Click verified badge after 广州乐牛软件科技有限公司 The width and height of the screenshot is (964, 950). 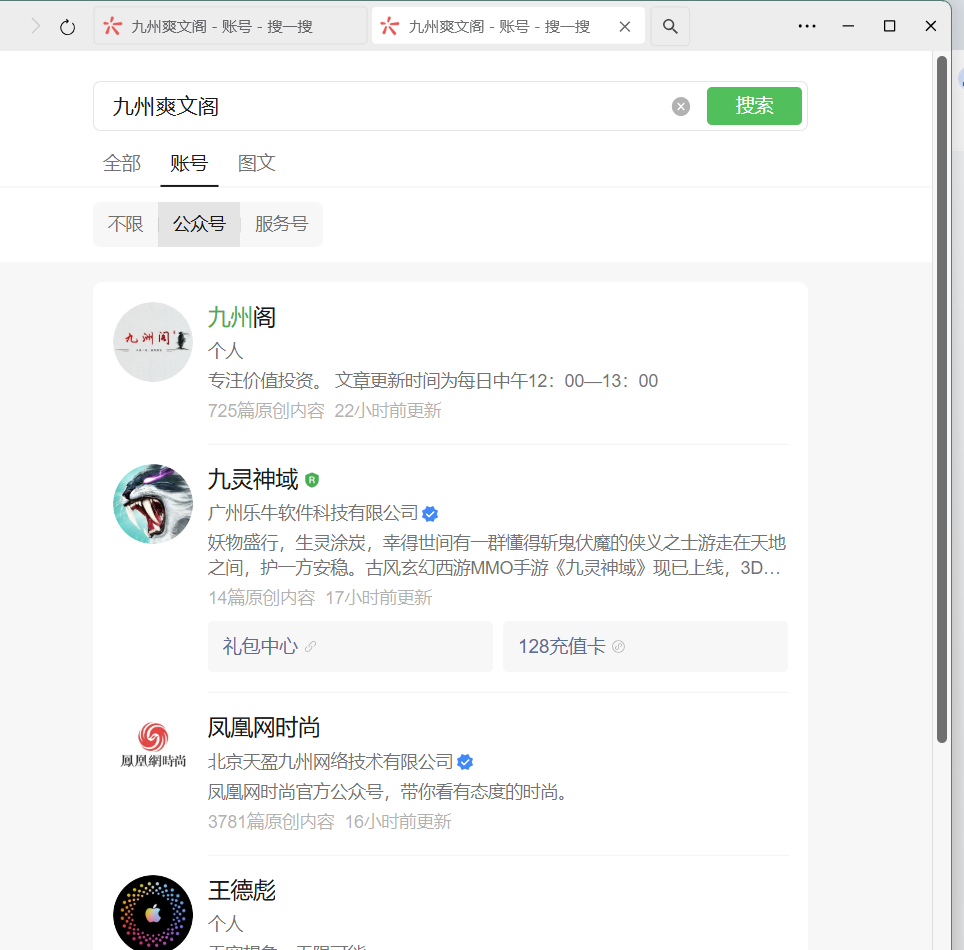pyautogui.click(x=430, y=513)
